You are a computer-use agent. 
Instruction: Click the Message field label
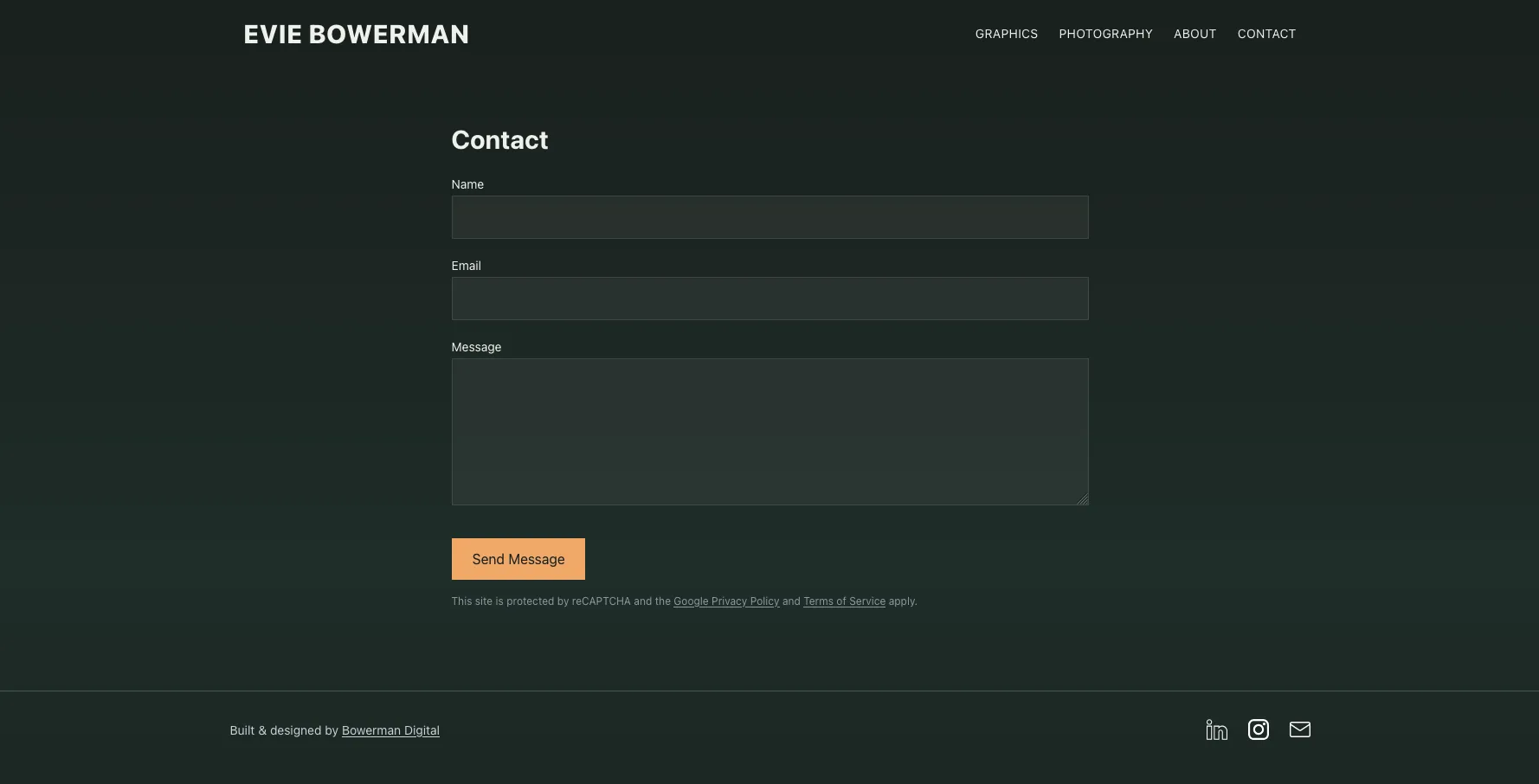pyautogui.click(x=476, y=347)
